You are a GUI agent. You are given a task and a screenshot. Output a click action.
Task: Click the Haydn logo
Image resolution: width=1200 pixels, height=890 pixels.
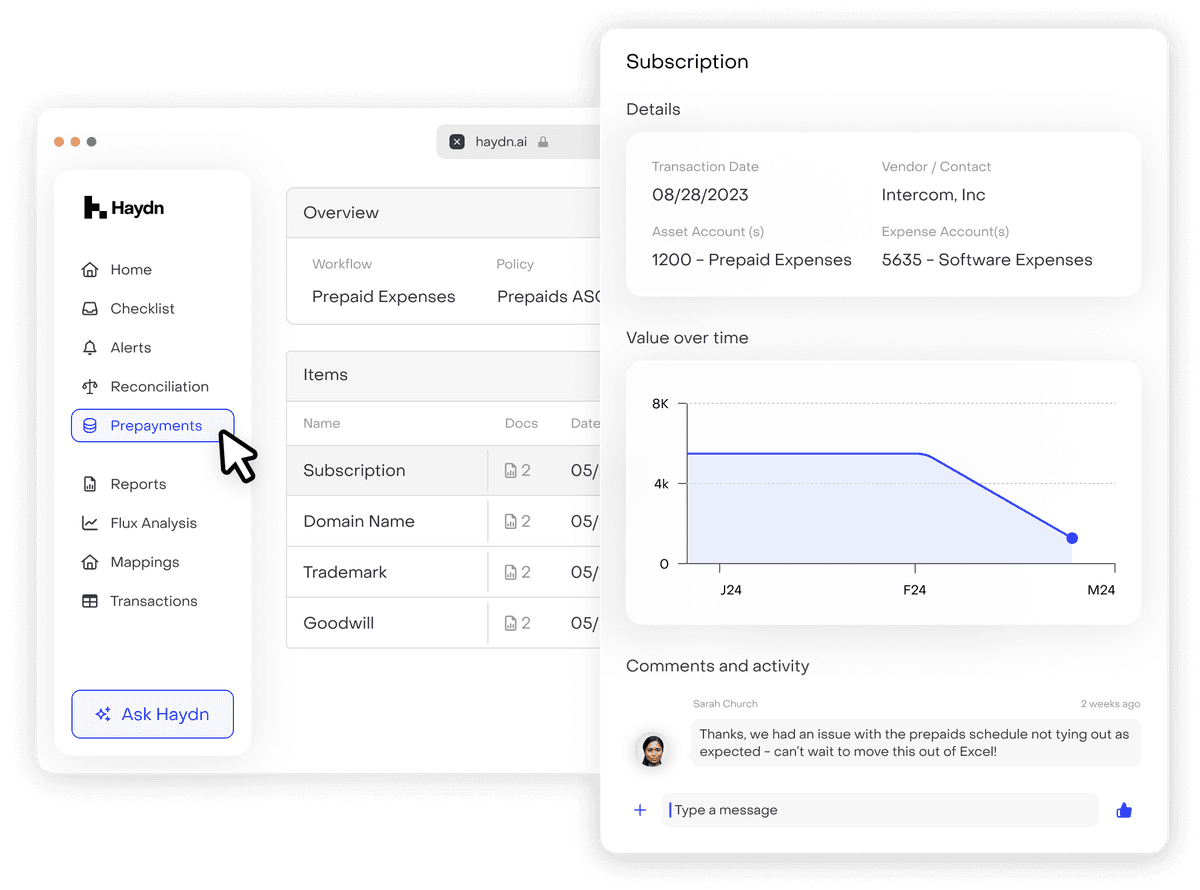[x=124, y=208]
